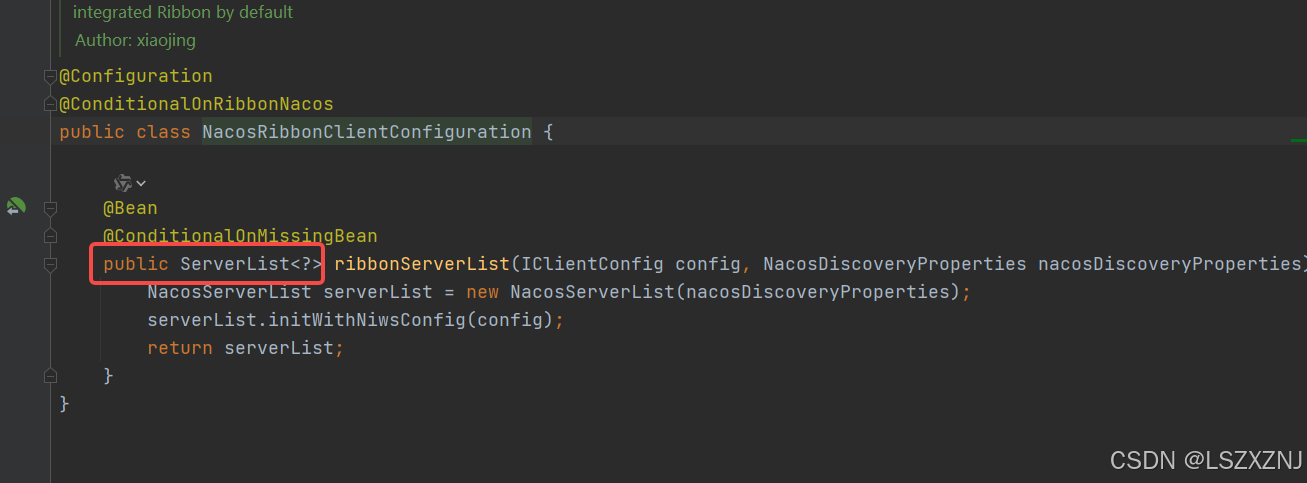Click the "class" keyword
1307x483 pixels.
pos(163,132)
